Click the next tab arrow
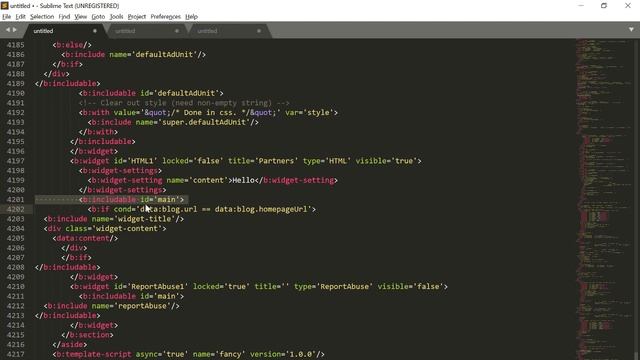640x360 pixels. click(15, 30)
